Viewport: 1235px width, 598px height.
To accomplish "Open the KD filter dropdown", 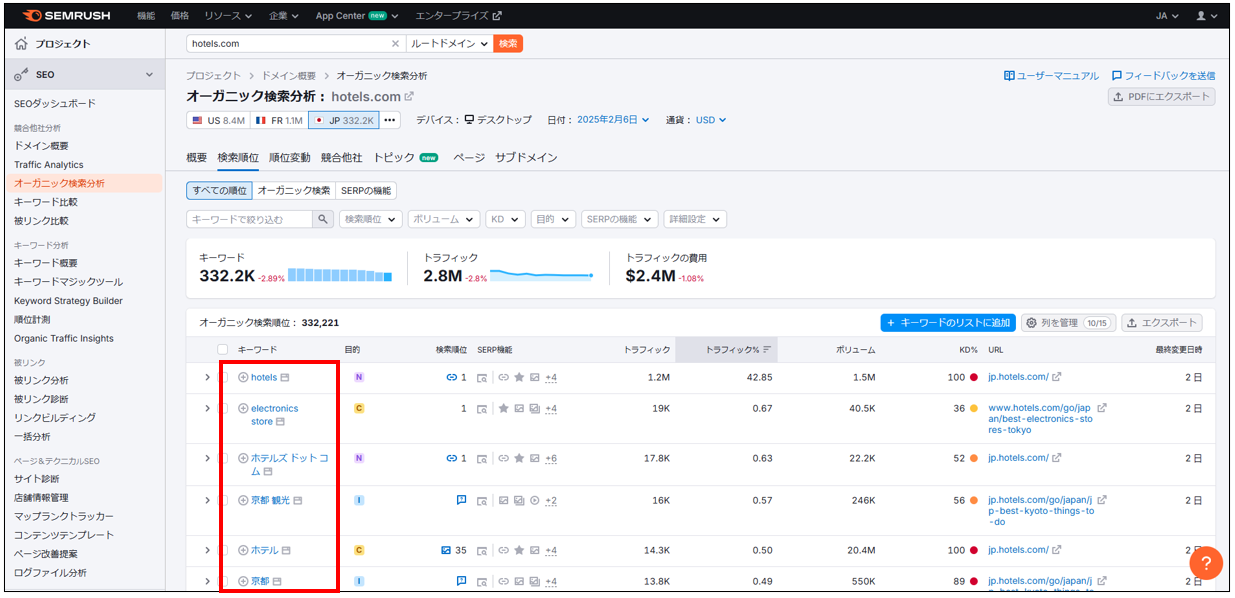I will pos(506,219).
